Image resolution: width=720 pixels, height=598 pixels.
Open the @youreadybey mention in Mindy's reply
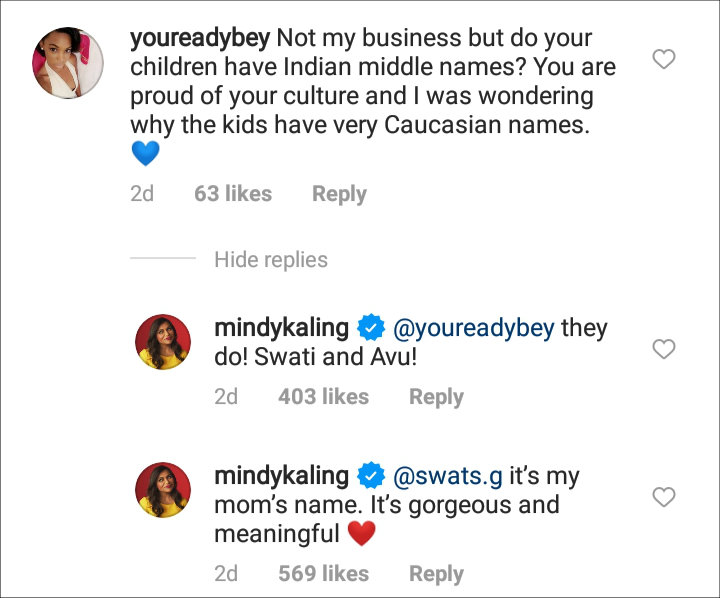pyautogui.click(x=472, y=328)
